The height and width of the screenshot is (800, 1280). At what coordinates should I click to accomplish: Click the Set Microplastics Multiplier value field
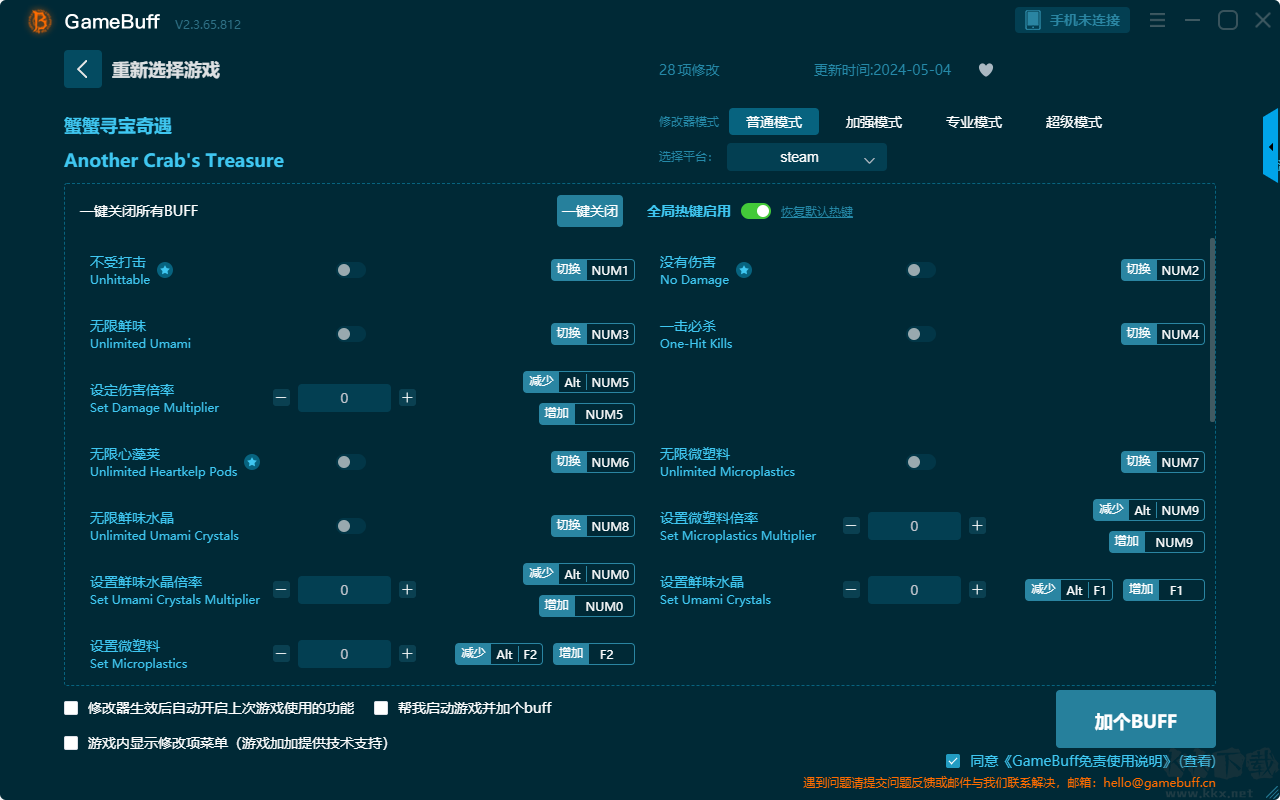[x=914, y=526]
